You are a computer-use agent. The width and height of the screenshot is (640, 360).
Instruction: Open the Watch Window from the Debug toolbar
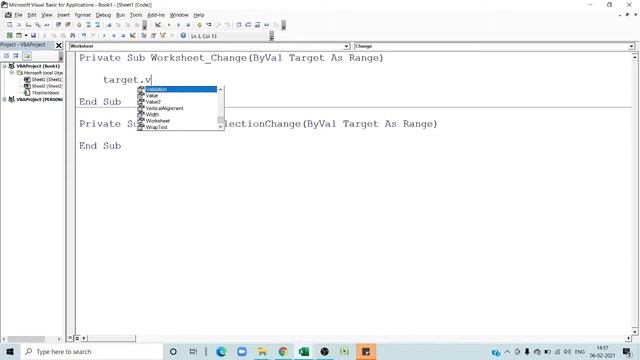tap(258, 25)
